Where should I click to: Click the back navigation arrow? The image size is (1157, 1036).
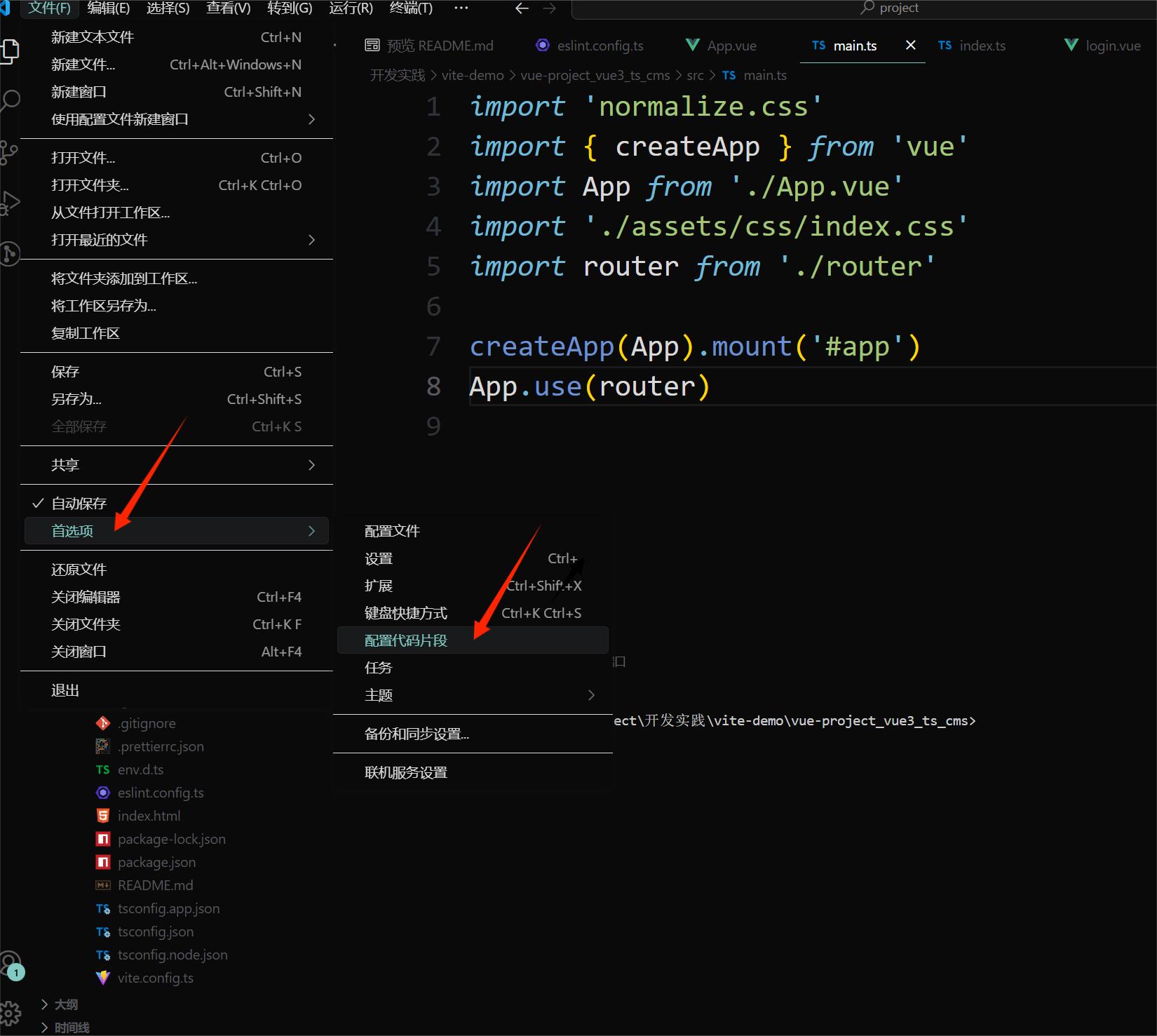(521, 8)
